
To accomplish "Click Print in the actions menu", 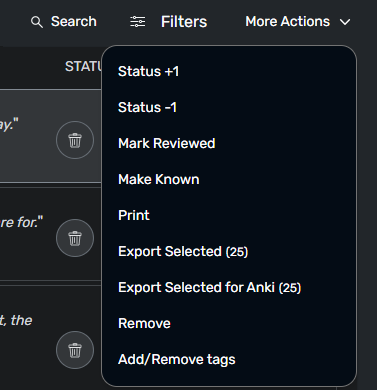I will pos(134,215).
